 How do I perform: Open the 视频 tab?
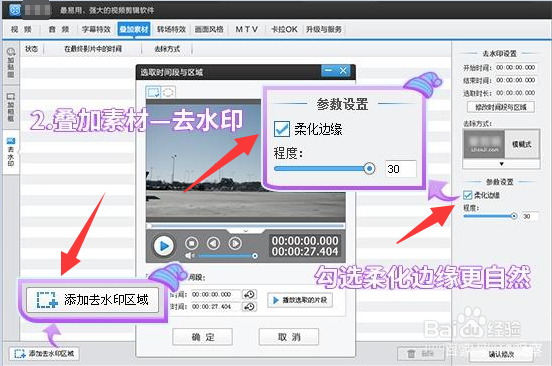pyautogui.click(x=21, y=29)
